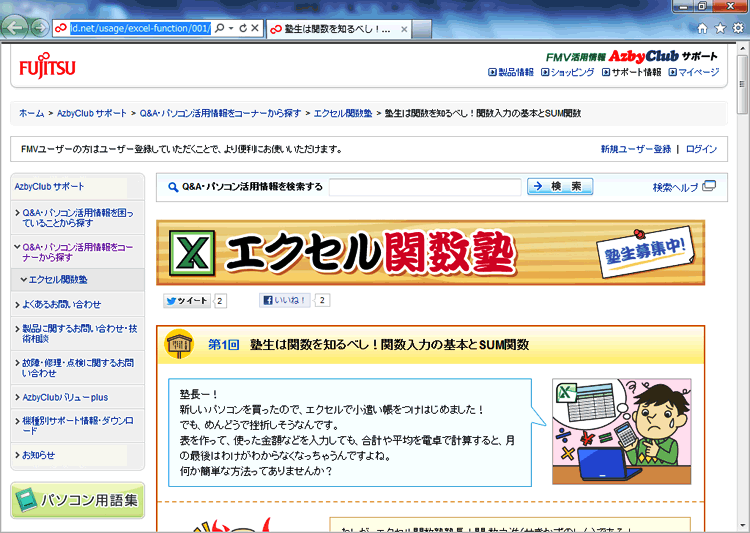Click the search magnifier in address bar
Image resolution: width=750 pixels, height=533 pixels.
[x=220, y=28]
